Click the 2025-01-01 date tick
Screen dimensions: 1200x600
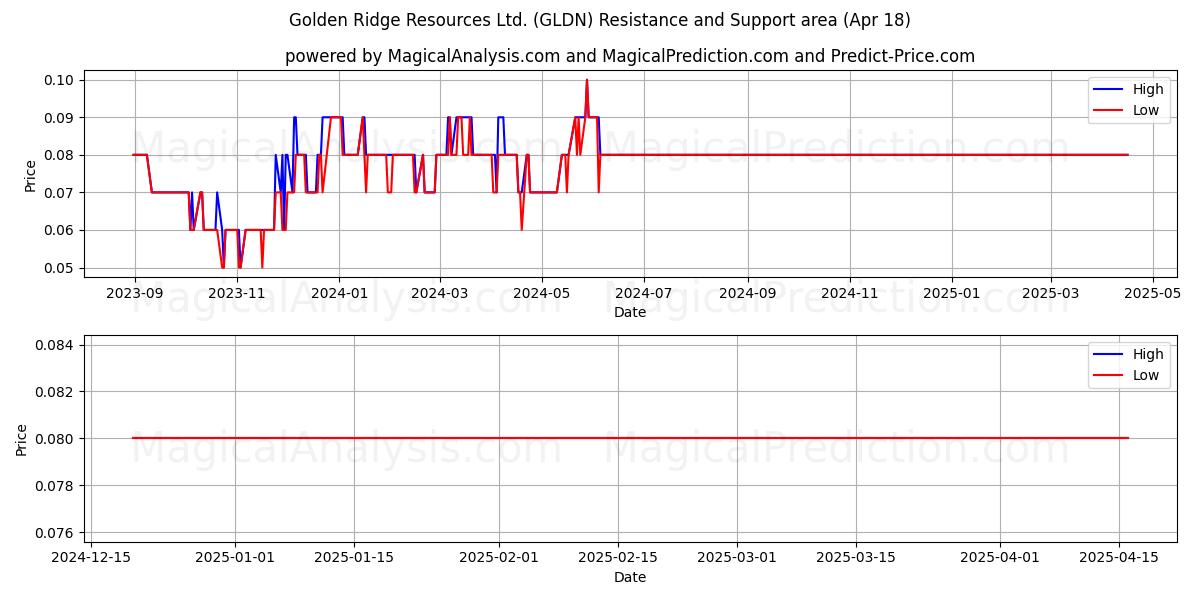pos(235,558)
